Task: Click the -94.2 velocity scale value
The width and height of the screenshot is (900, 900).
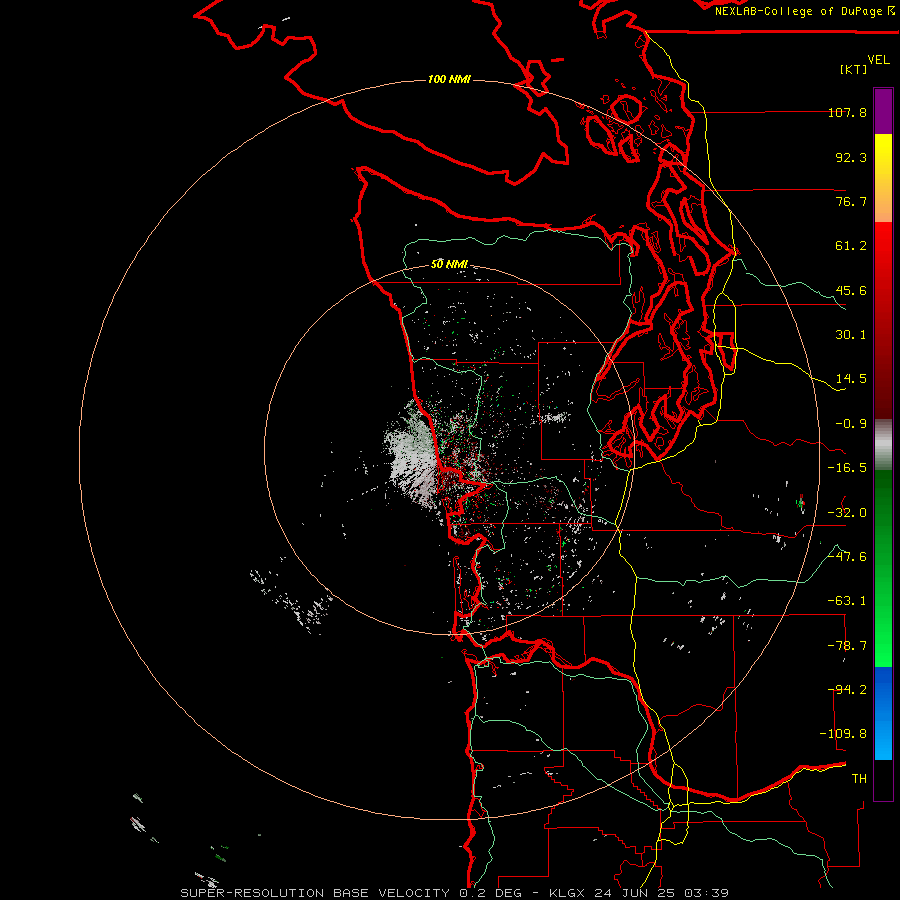Action: [x=847, y=690]
